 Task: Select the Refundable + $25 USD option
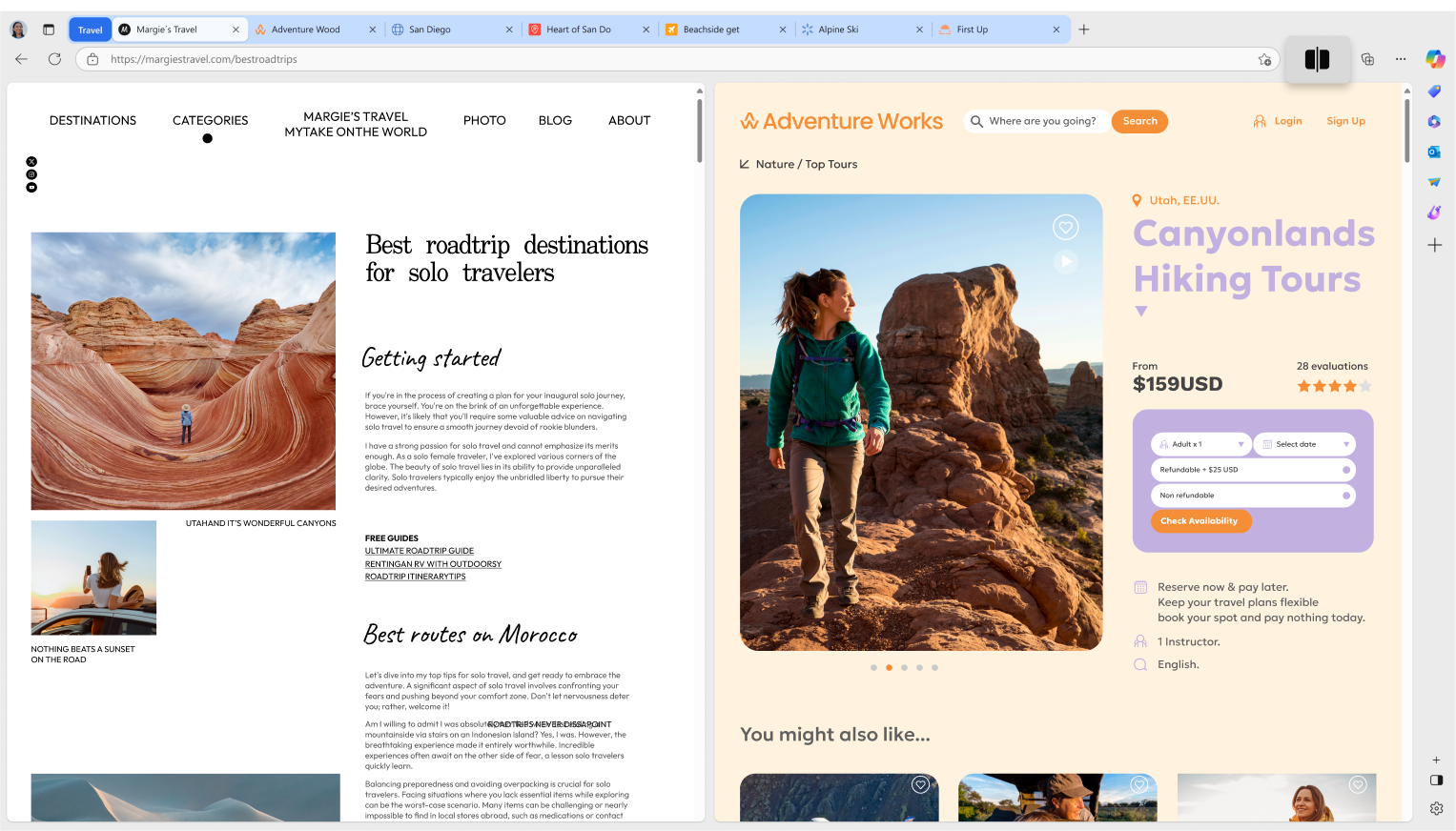[x=1253, y=469]
